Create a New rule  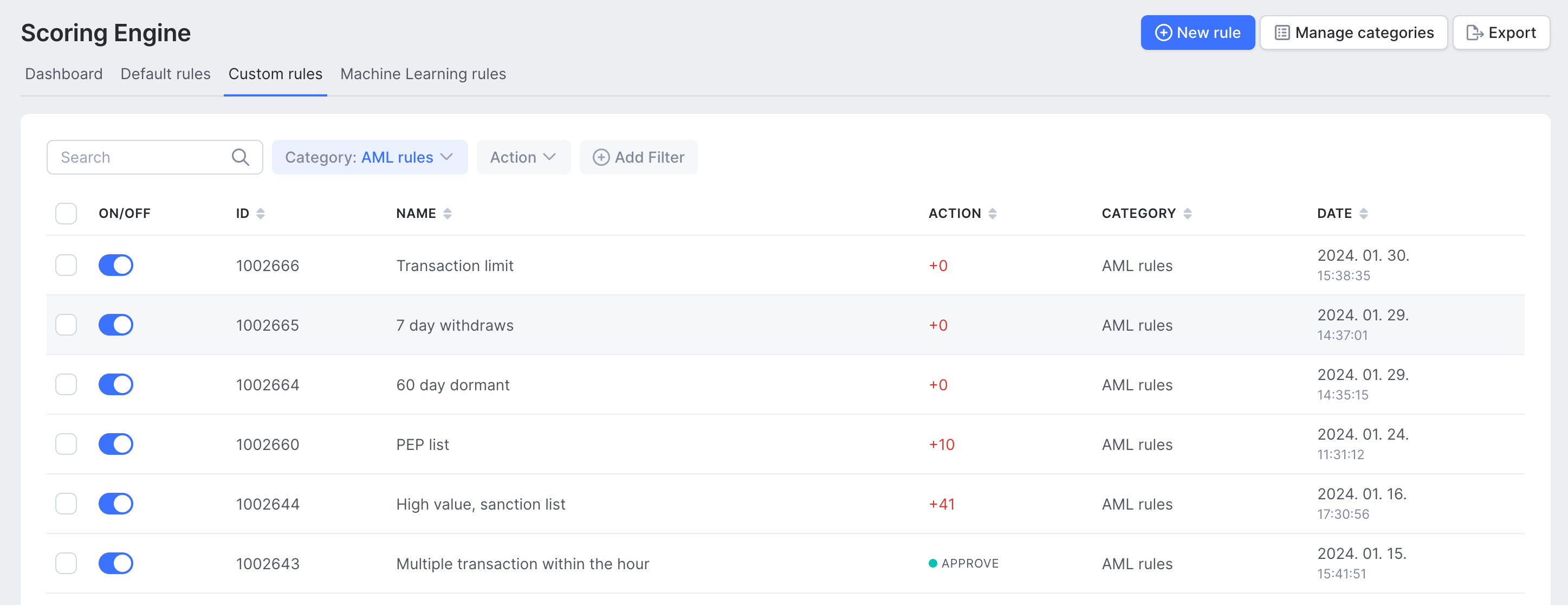click(x=1197, y=33)
